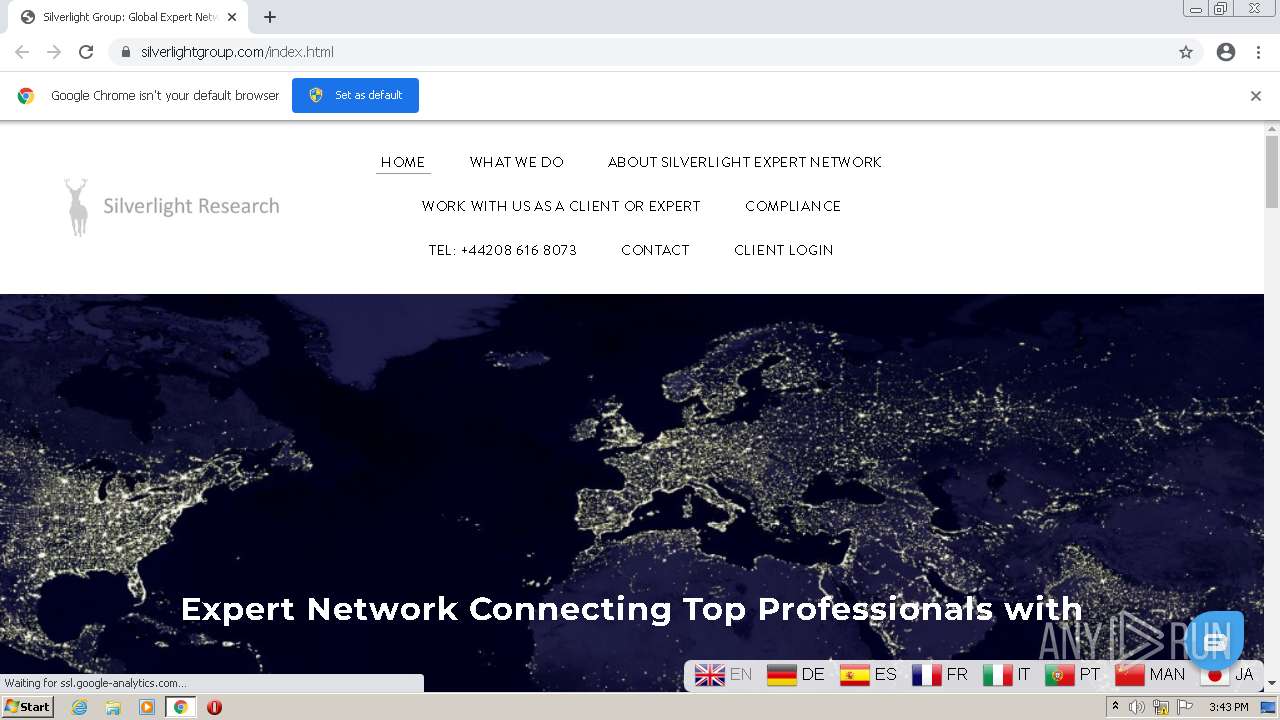View site padlock info
Image resolution: width=1280 pixels, height=720 pixels.
pyautogui.click(x=125, y=52)
